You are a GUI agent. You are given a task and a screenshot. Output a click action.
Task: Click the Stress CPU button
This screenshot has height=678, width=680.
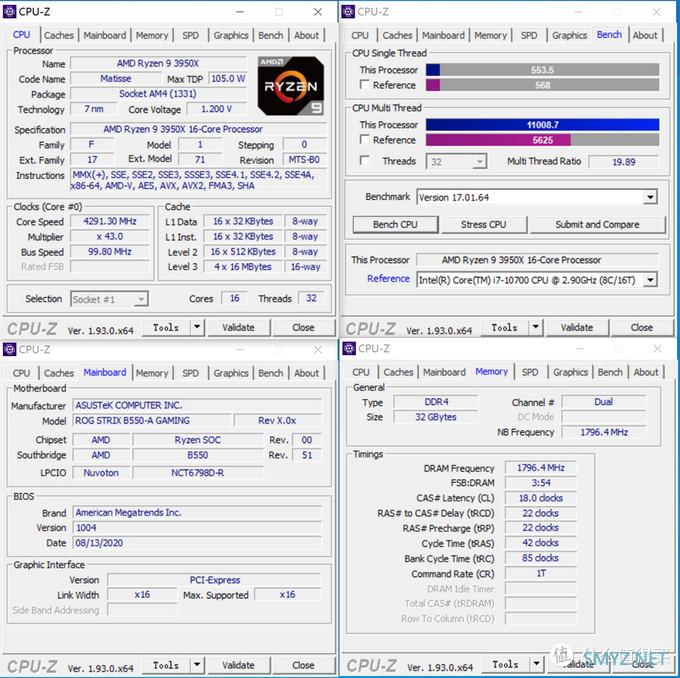(484, 225)
